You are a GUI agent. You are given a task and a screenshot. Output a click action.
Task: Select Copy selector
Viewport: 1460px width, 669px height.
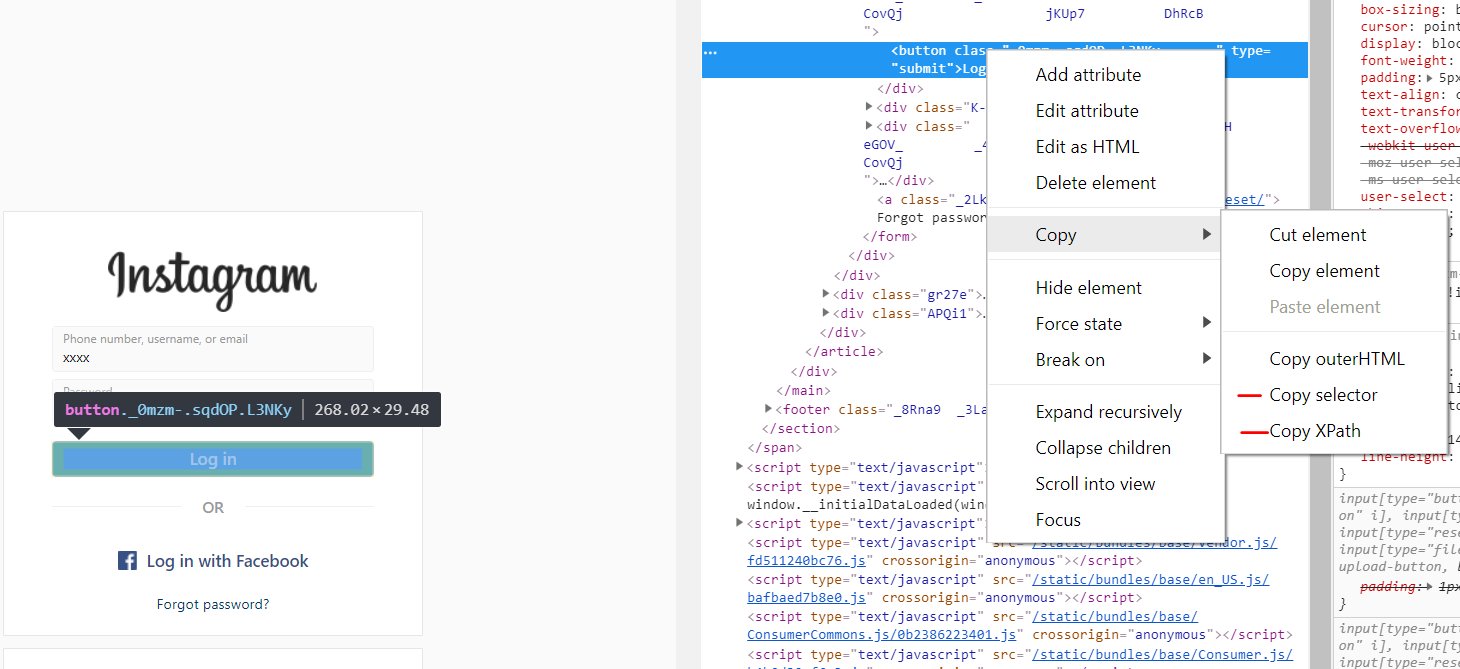point(1323,395)
